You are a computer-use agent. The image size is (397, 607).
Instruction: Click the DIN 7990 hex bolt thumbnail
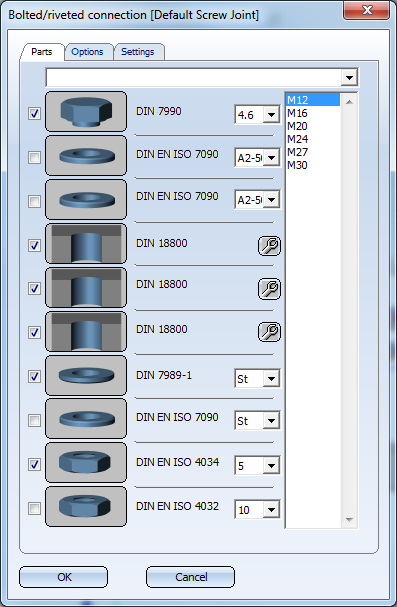(86, 111)
